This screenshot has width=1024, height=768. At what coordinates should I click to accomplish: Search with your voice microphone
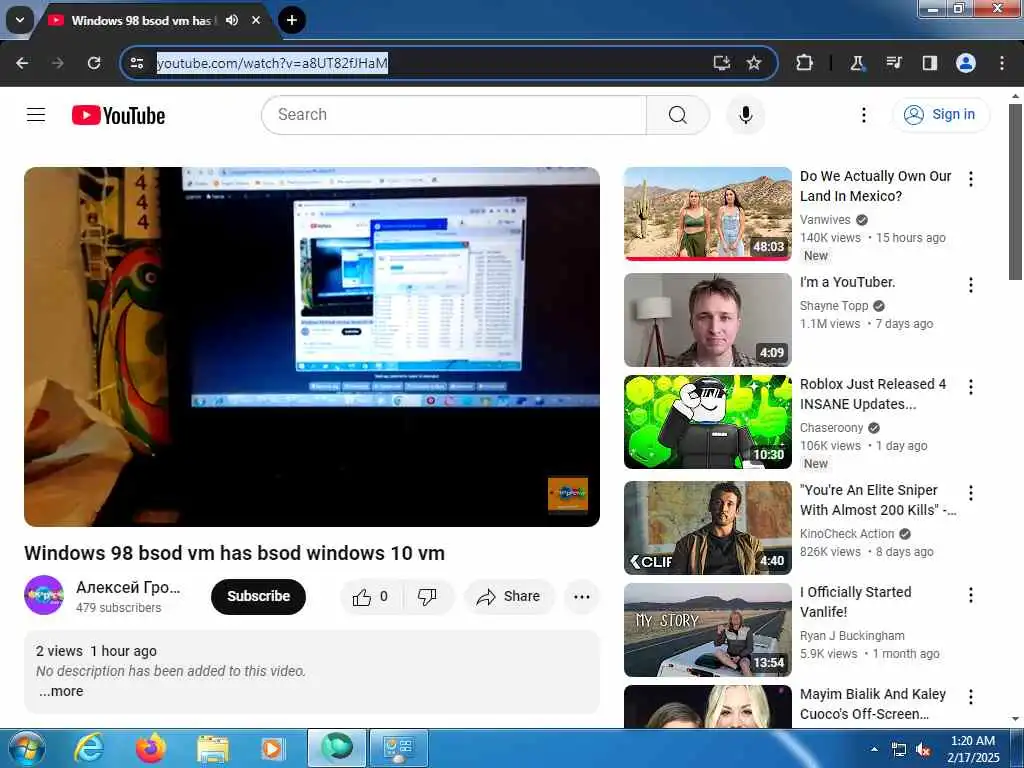746,115
